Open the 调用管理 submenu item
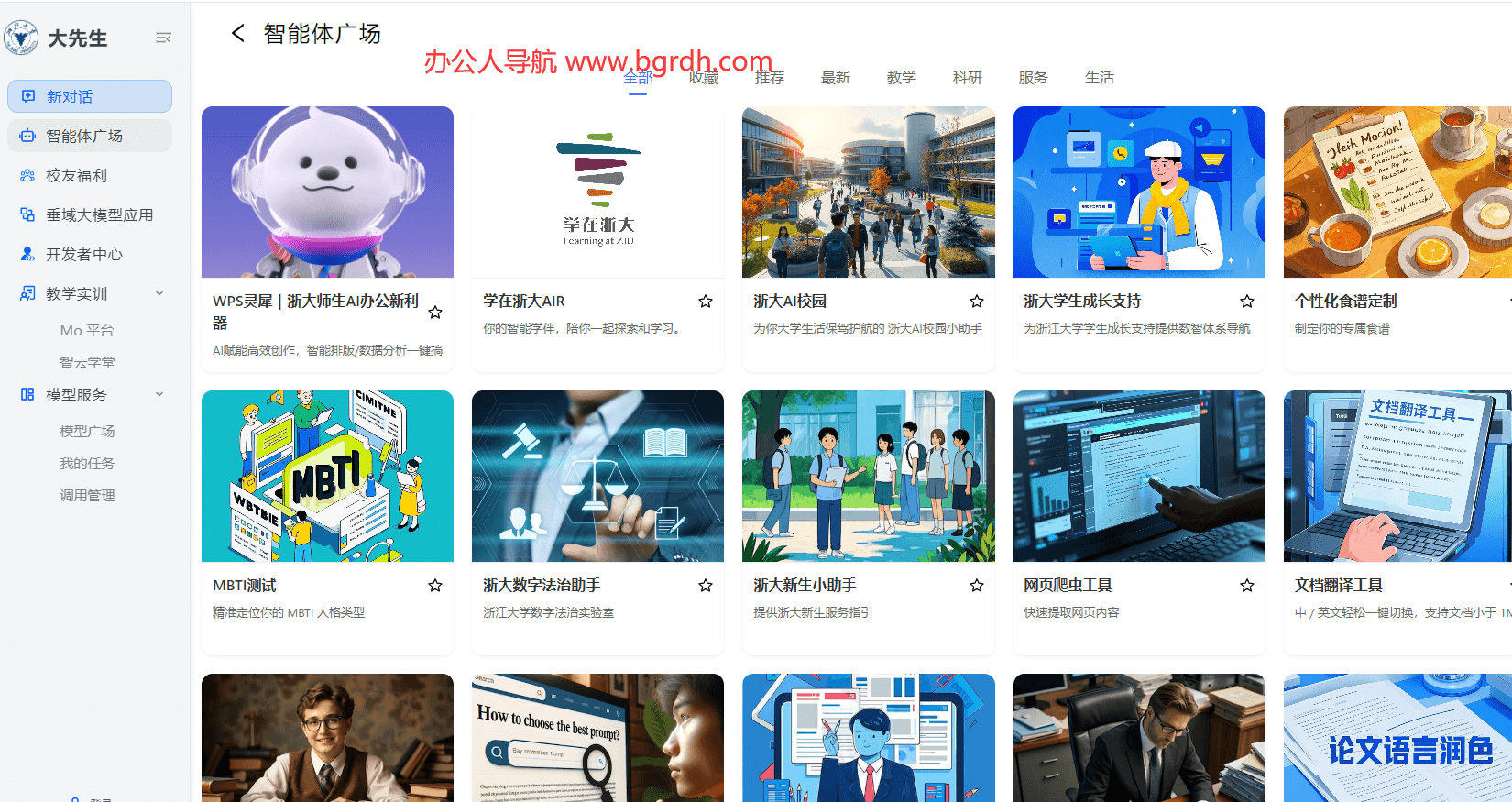The height and width of the screenshot is (802, 1512). pos(87,495)
